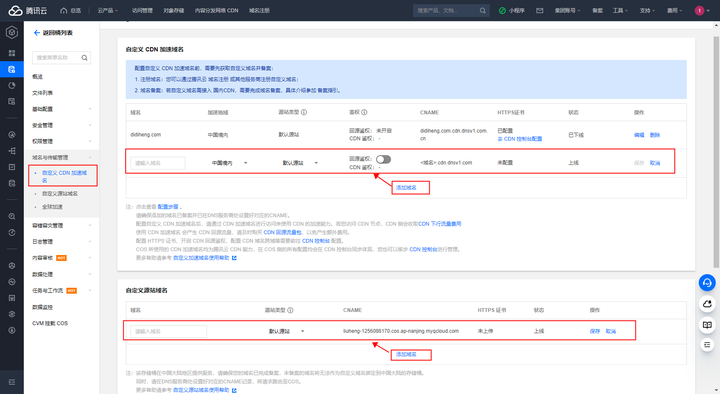Open 域名注册 in top navigation
720x394 pixels.
click(x=259, y=11)
